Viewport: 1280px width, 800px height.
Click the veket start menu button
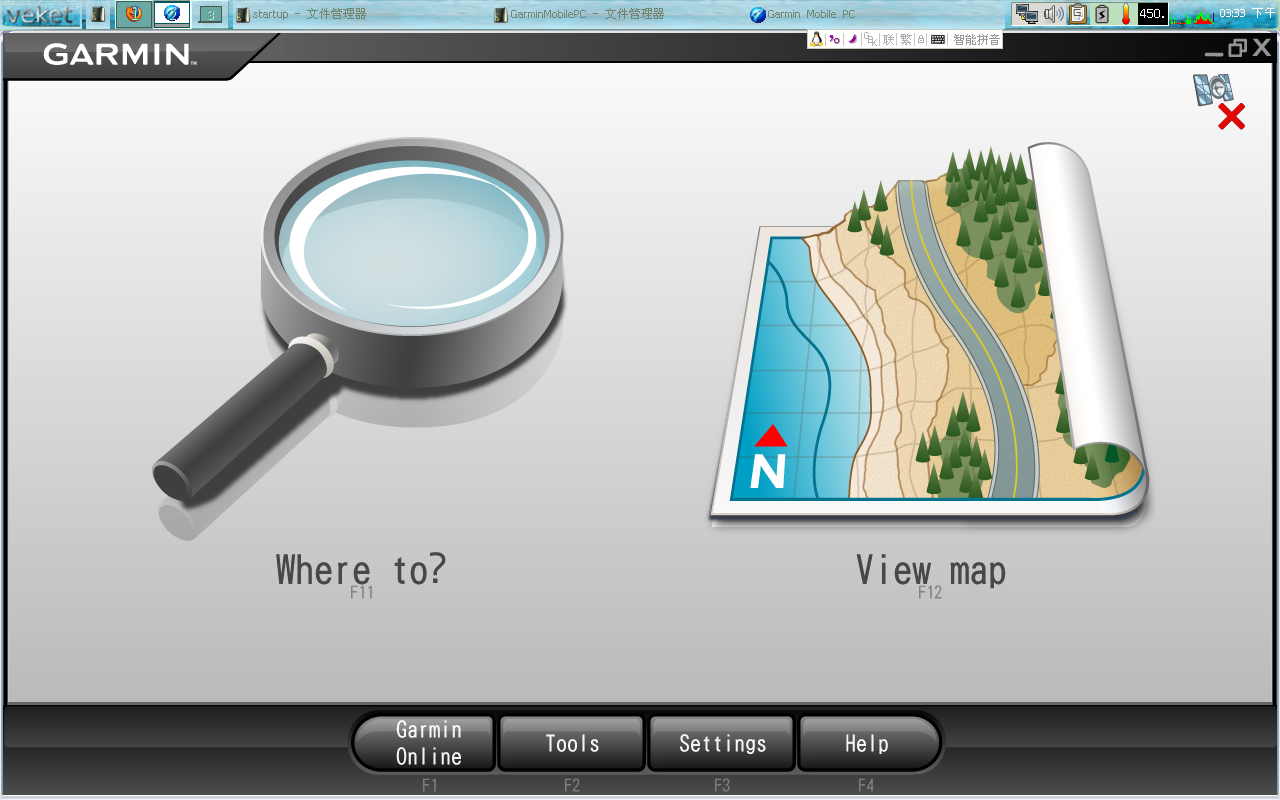[40, 14]
